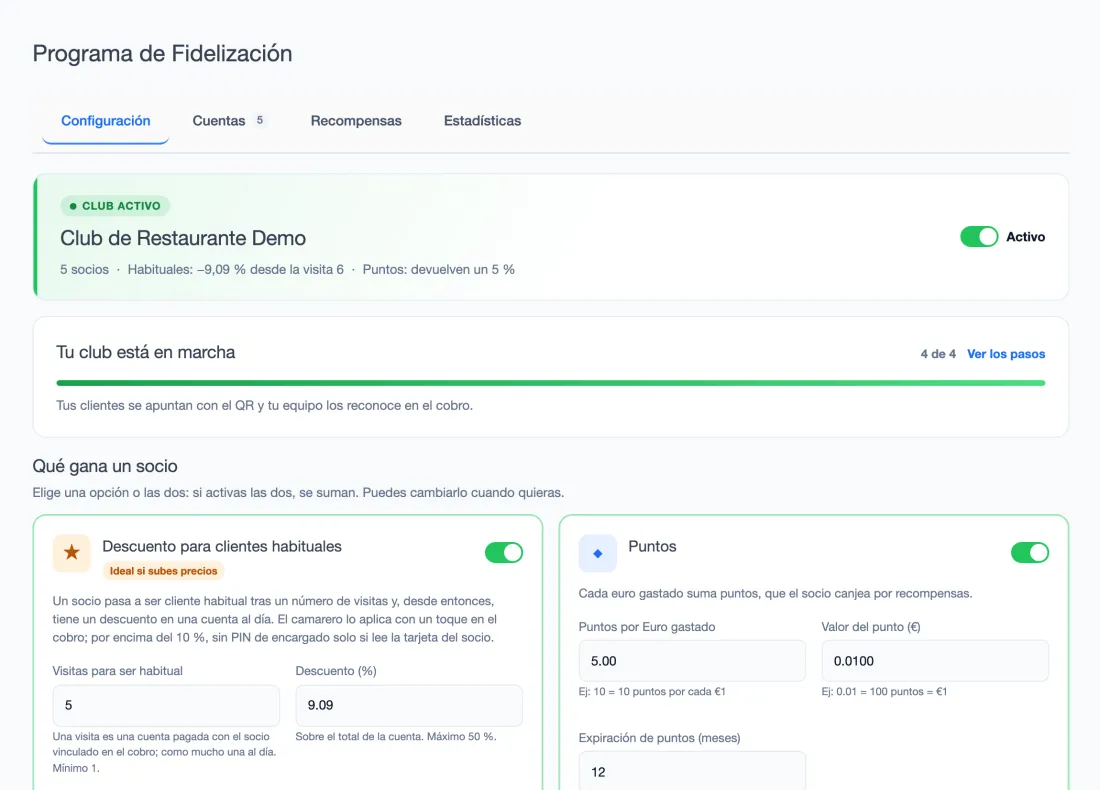Click the 'Ej: 0.01 = 100 puntos = €1' hint
Image resolution: width=1100 pixels, height=790 pixels.
885,692
